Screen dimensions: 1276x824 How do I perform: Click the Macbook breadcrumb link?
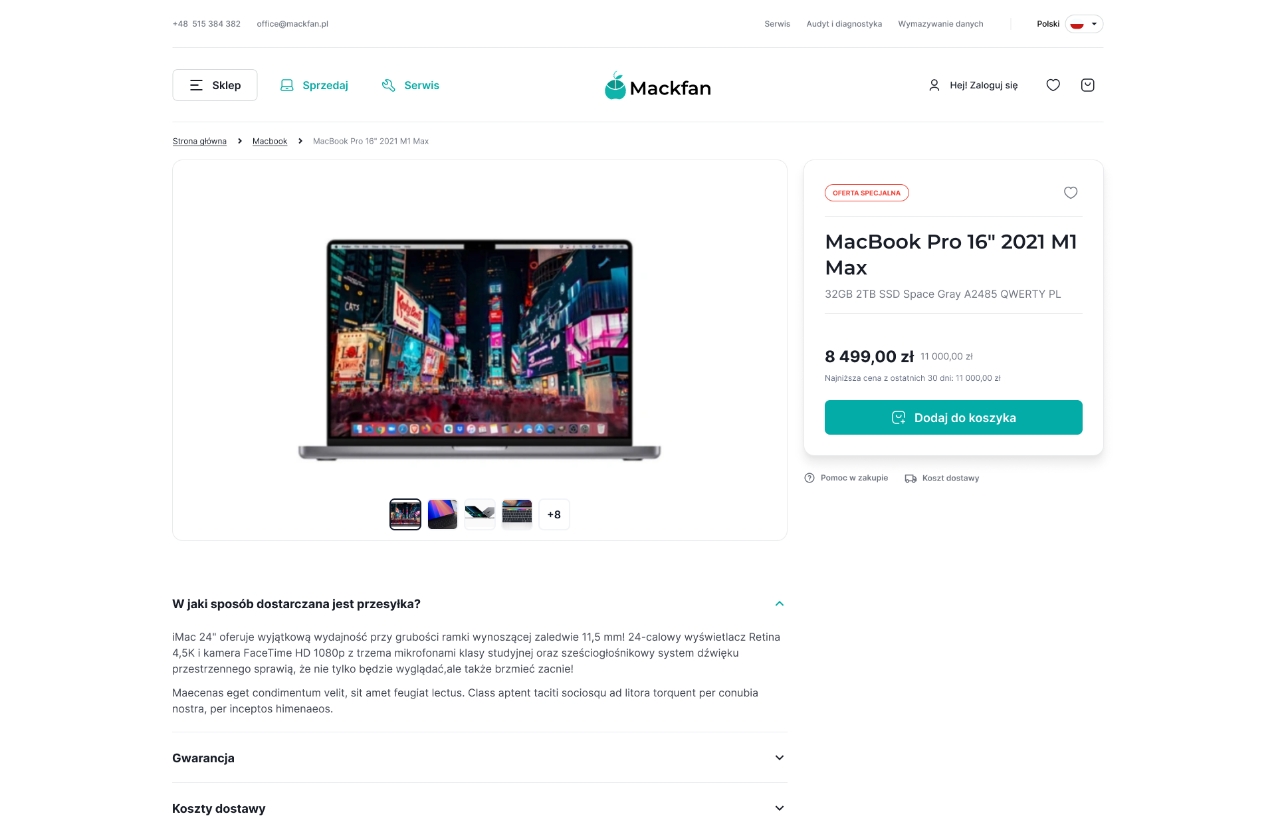click(x=269, y=141)
